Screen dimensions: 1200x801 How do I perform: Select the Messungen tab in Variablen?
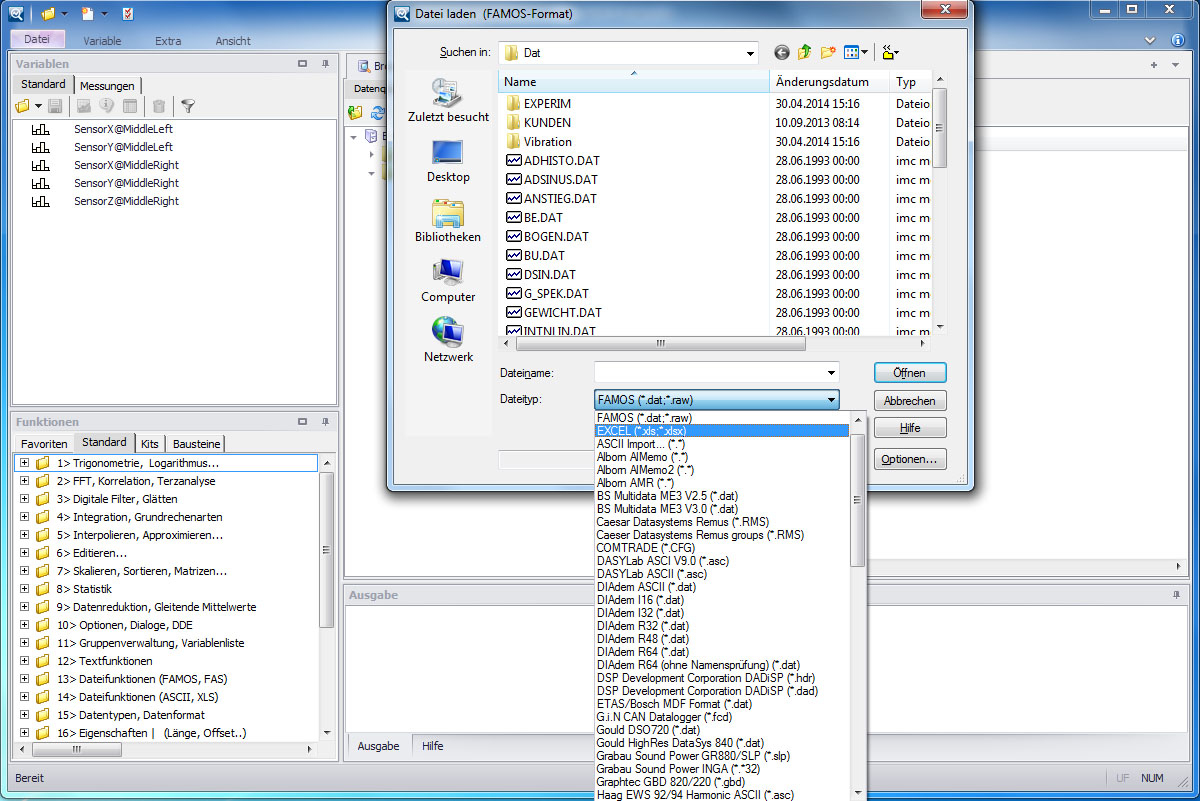(107, 86)
